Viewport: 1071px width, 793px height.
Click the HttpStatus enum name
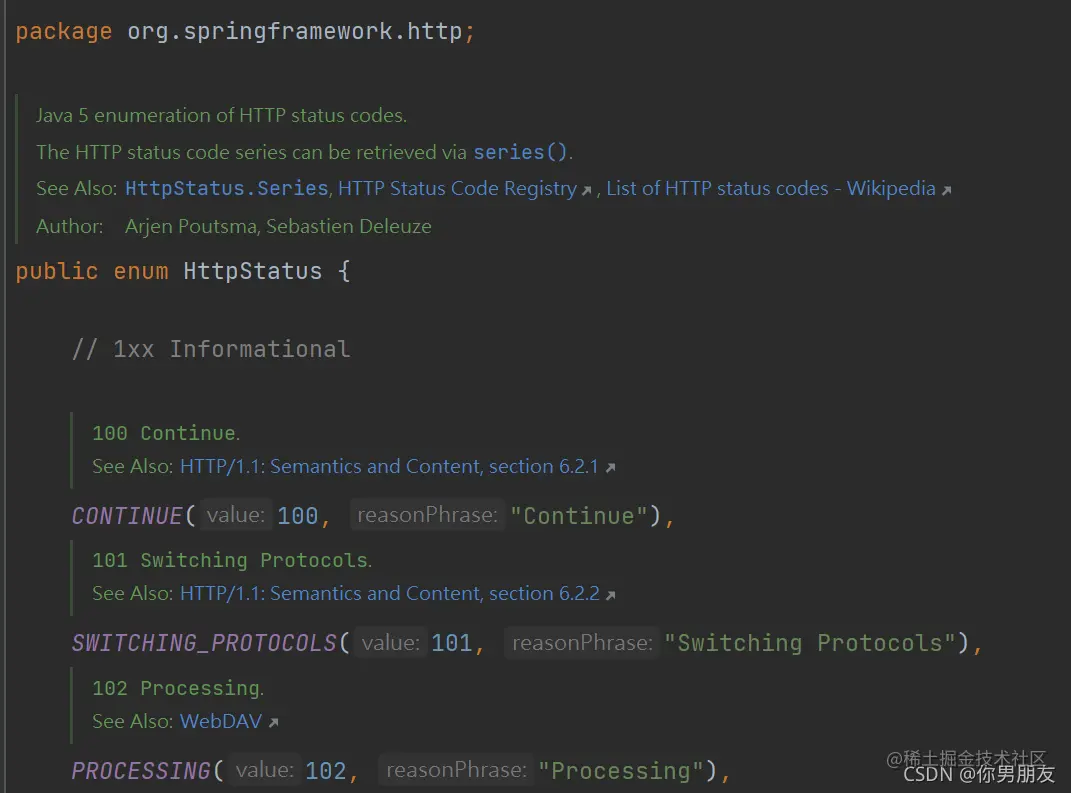pos(253,271)
